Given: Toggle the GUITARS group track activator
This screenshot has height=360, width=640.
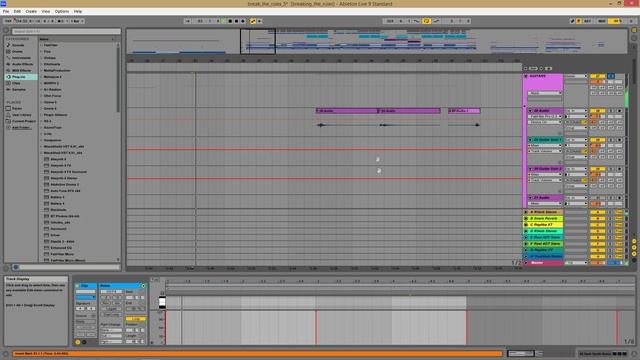Looking at the screenshot, I should coord(597,76).
